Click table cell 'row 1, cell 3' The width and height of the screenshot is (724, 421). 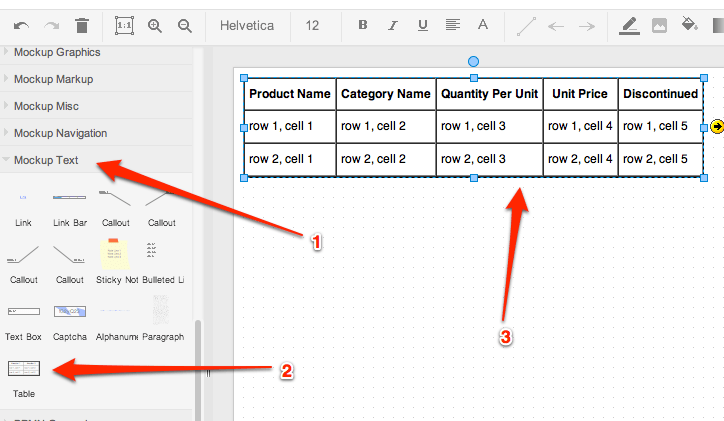pos(489,126)
